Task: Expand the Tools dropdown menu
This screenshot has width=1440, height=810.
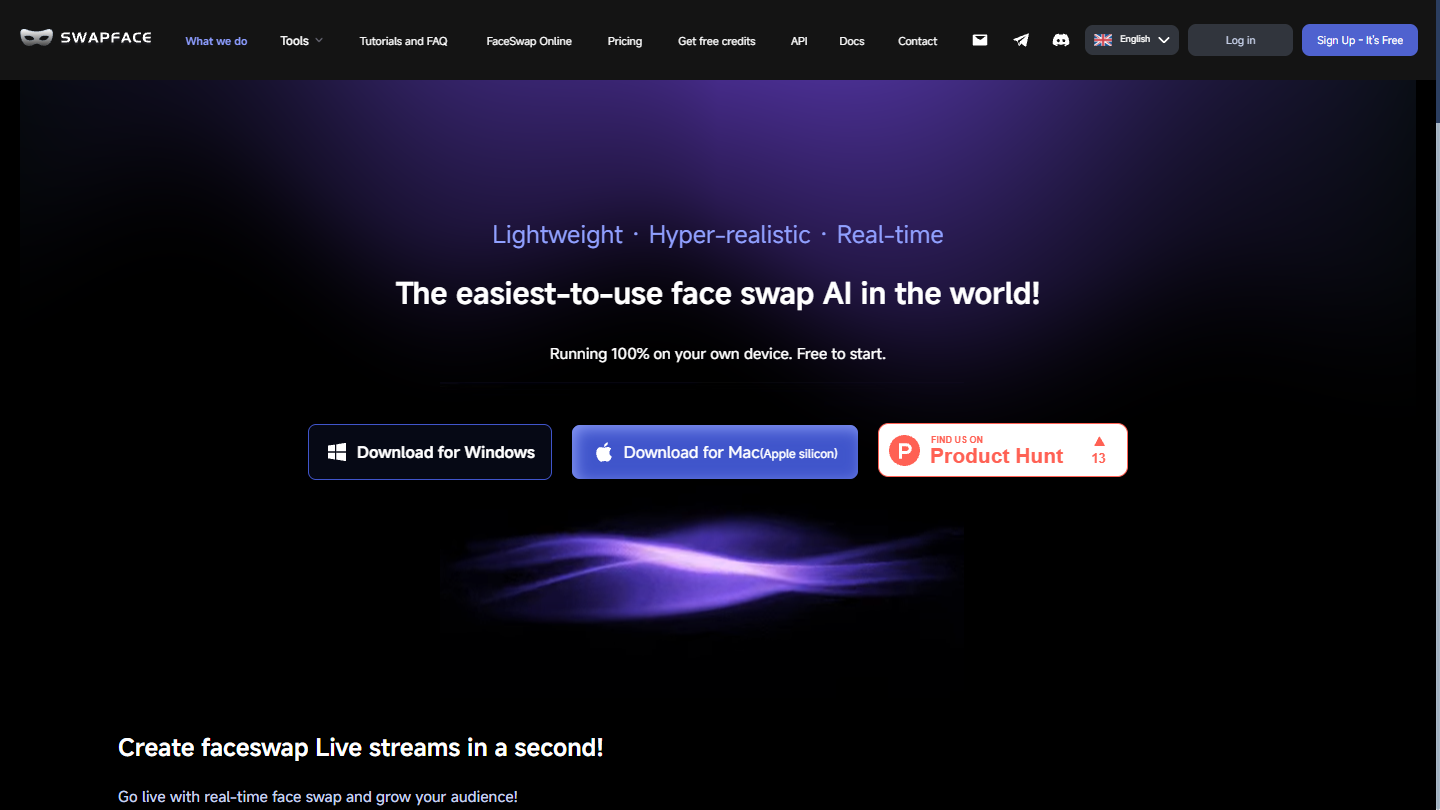Action: click(301, 41)
